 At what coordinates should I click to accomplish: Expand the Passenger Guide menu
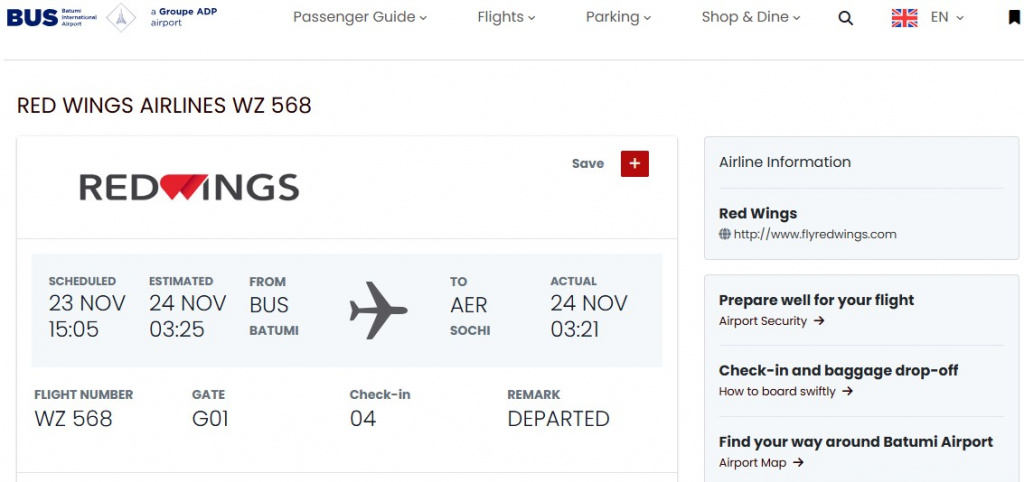[x=359, y=17]
